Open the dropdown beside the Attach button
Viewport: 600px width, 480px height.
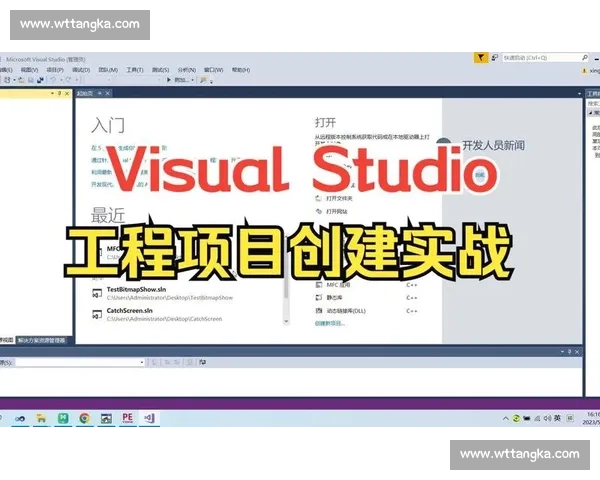pyautogui.click(x=192, y=80)
